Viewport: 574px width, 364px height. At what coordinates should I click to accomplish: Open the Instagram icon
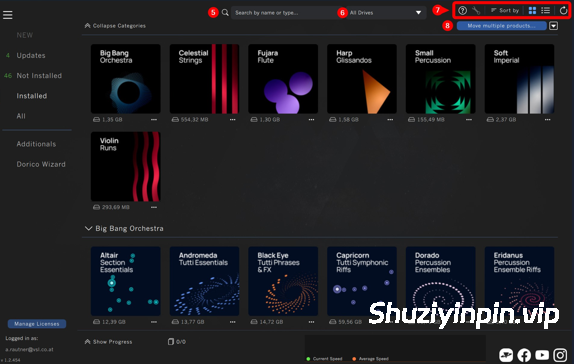560,355
